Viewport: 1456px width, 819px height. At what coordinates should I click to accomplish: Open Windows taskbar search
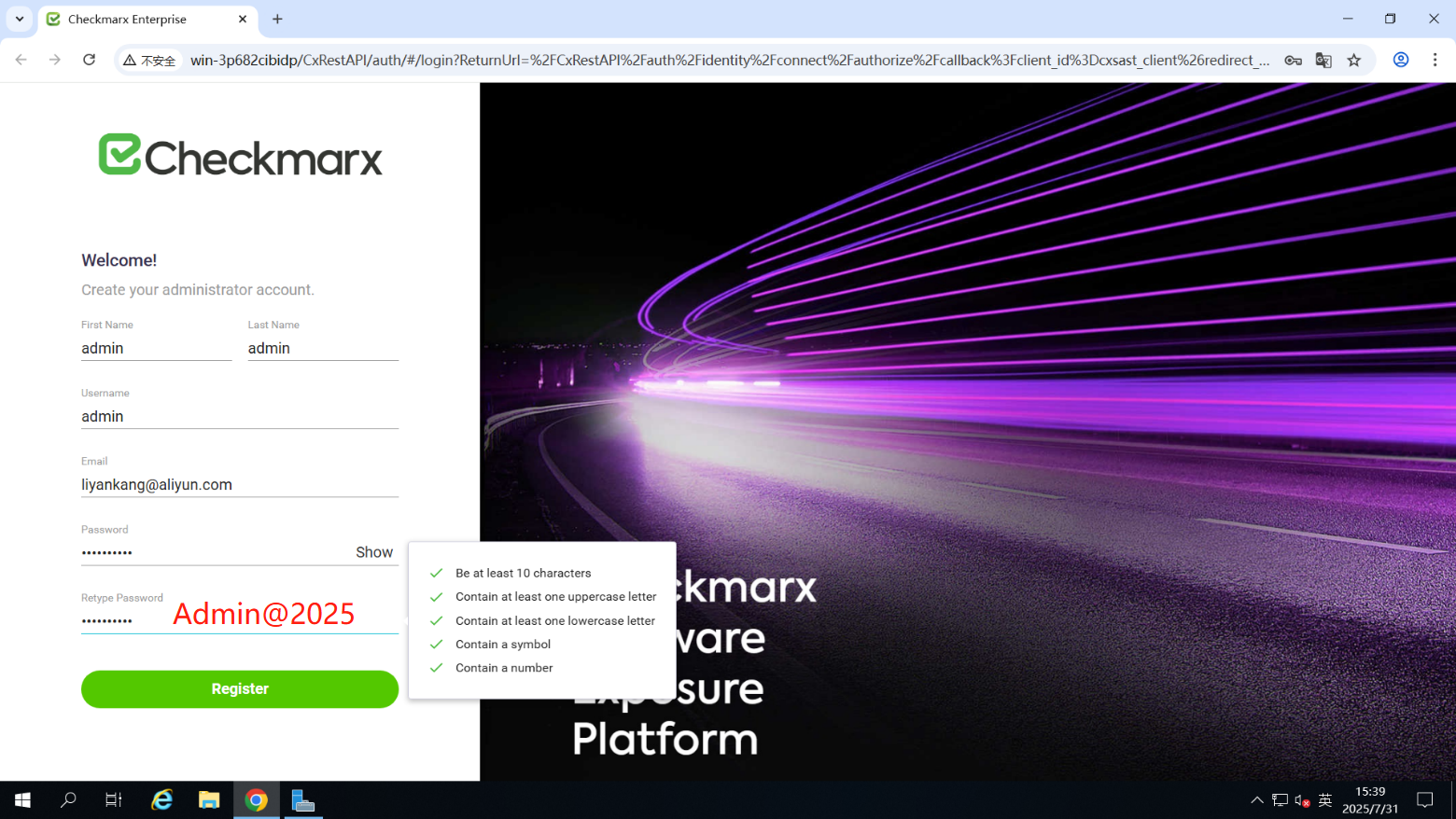[x=68, y=800]
